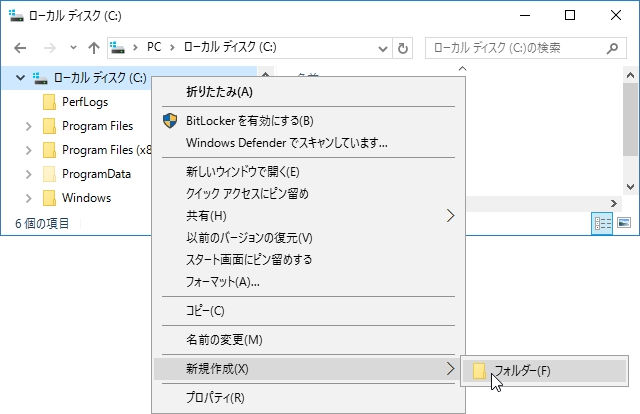This screenshot has width=640, height=414.
Task: Click the horizontal scrollbar right arrow
Action: pyautogui.click(x=614, y=203)
